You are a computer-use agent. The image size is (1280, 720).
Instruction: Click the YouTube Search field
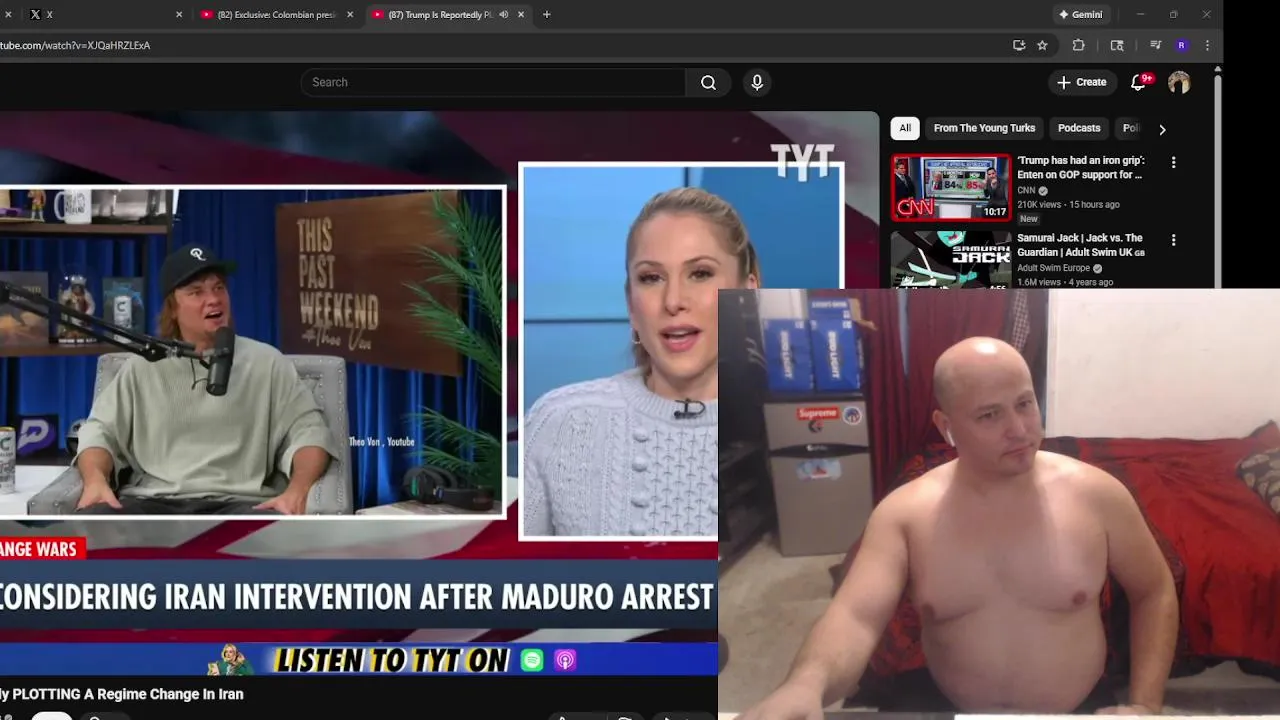coord(493,82)
